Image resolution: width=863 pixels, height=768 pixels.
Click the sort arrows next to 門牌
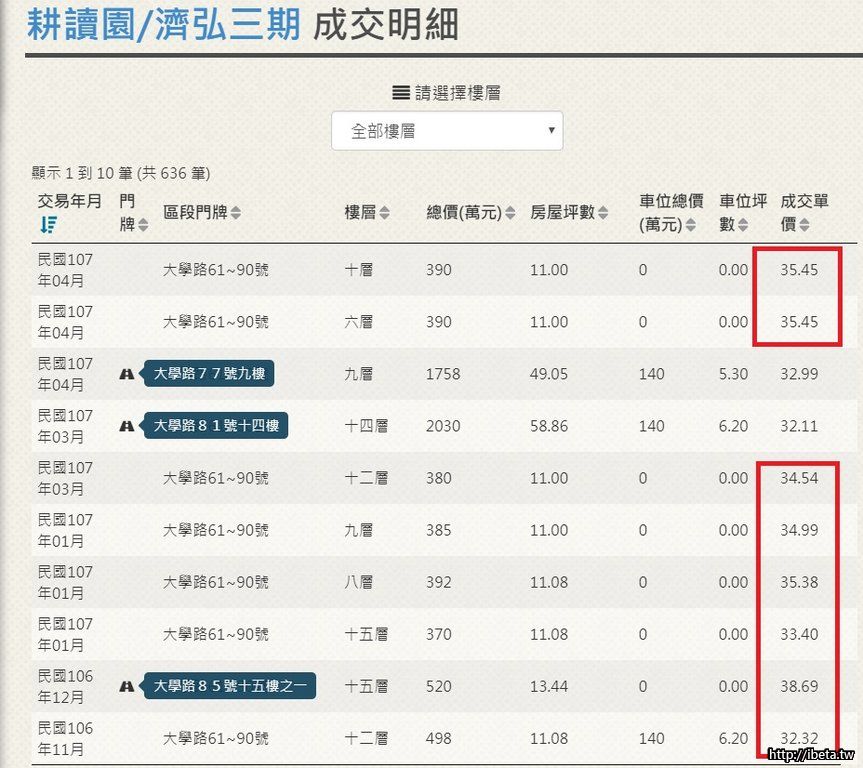tap(143, 226)
